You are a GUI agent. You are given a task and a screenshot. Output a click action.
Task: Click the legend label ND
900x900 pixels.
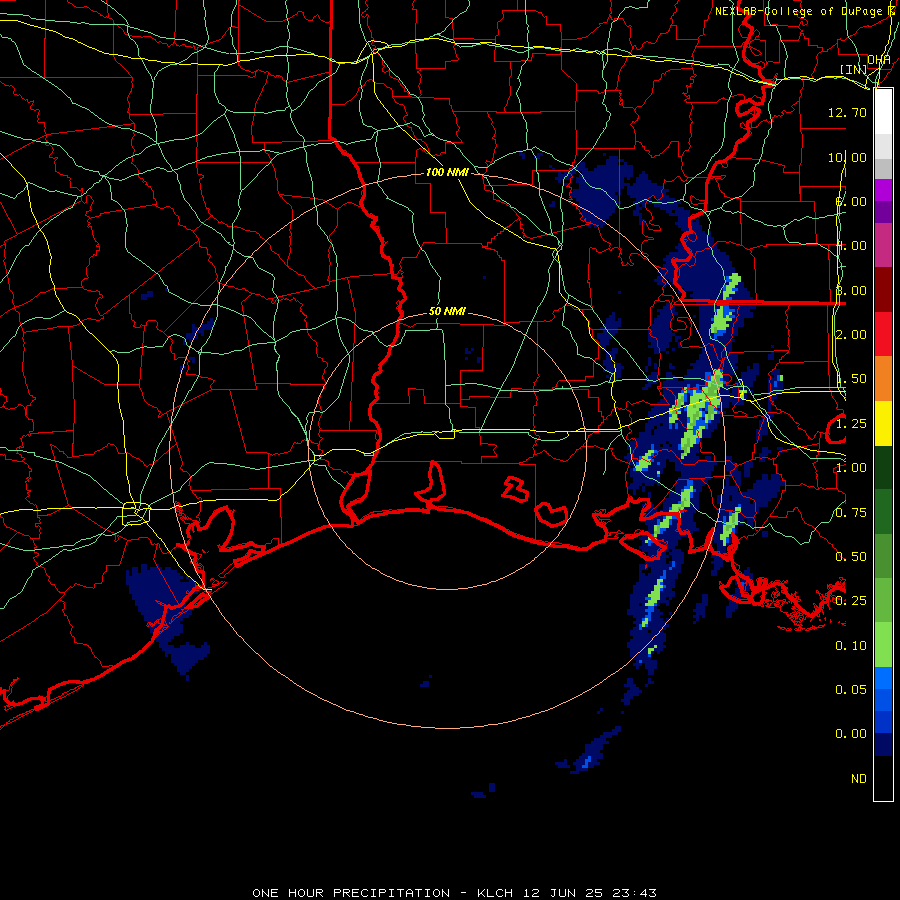tap(859, 779)
